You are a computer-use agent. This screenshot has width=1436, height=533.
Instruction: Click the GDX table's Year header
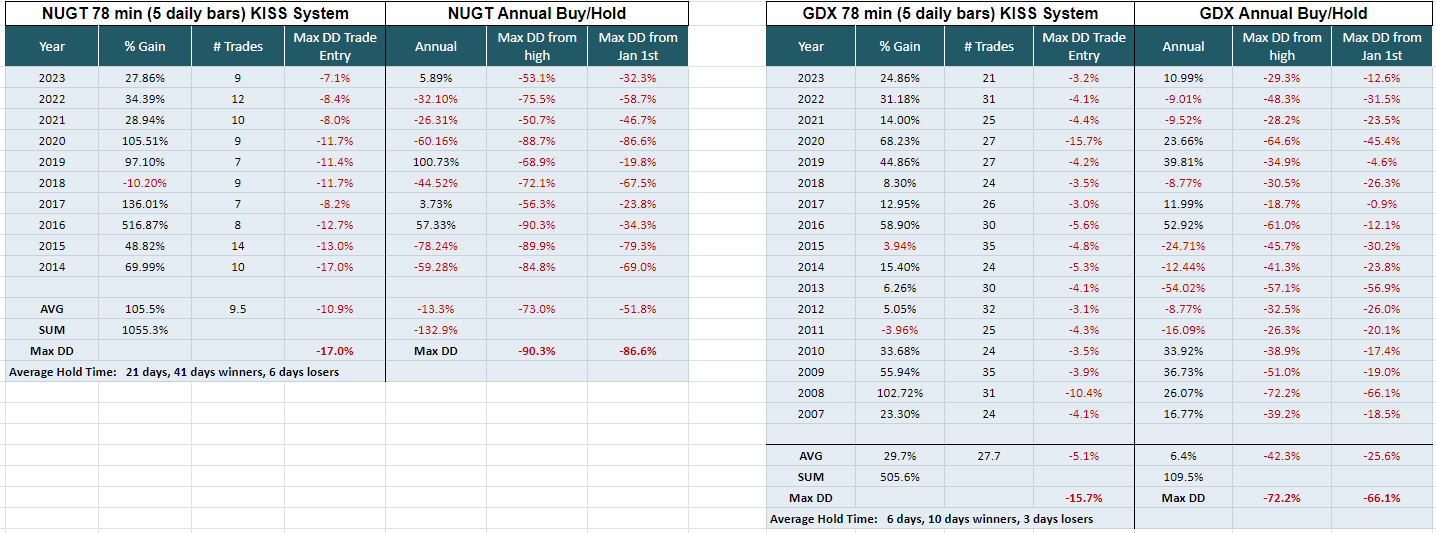[811, 46]
